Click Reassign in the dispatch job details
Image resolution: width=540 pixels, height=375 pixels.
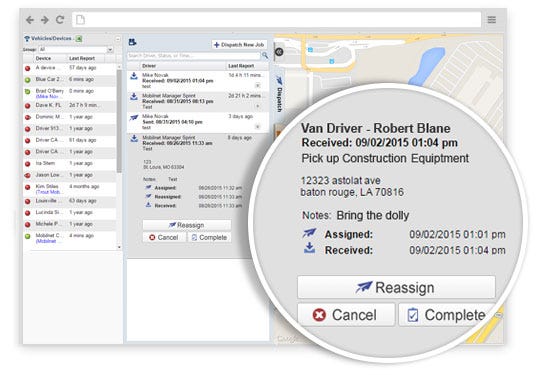click(x=187, y=225)
